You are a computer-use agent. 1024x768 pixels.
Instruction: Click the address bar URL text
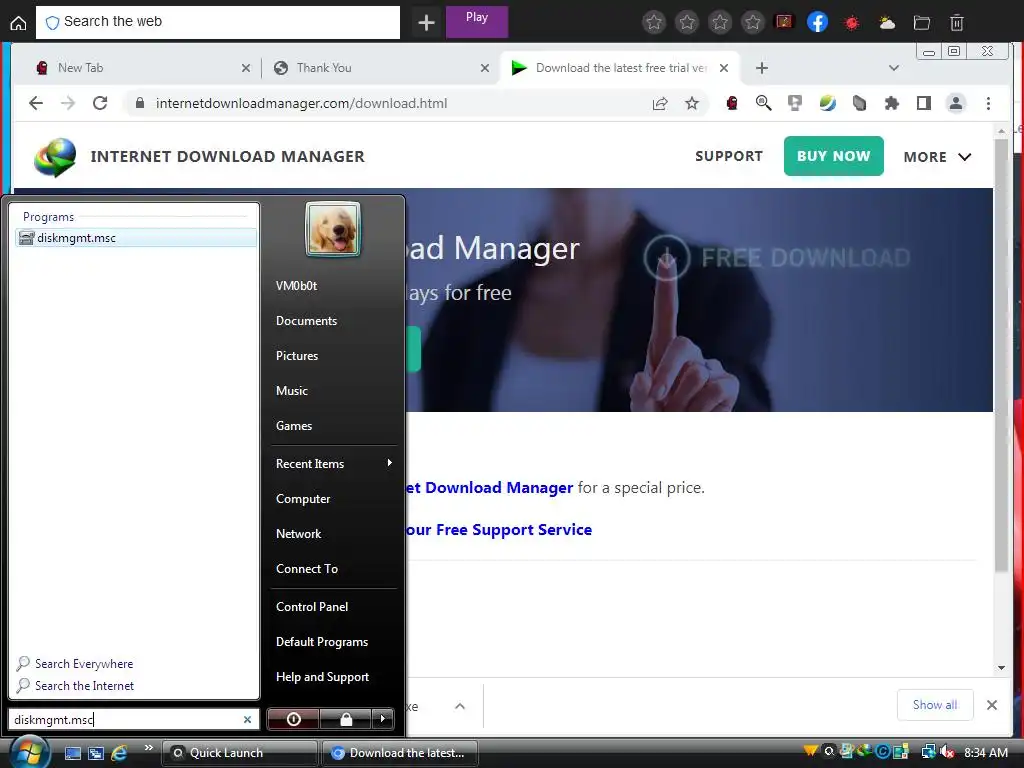pyautogui.click(x=301, y=103)
